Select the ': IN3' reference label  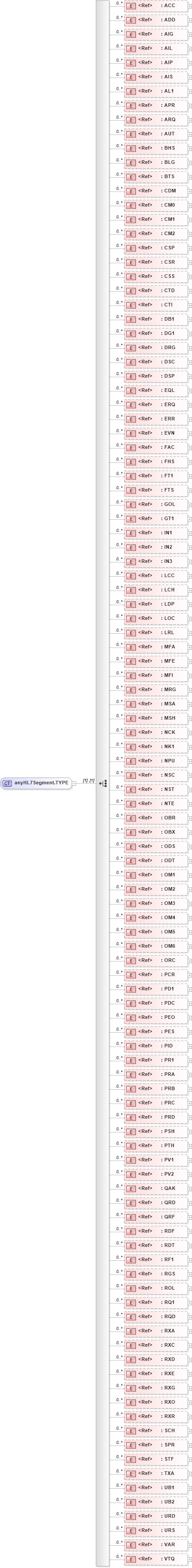click(167, 561)
